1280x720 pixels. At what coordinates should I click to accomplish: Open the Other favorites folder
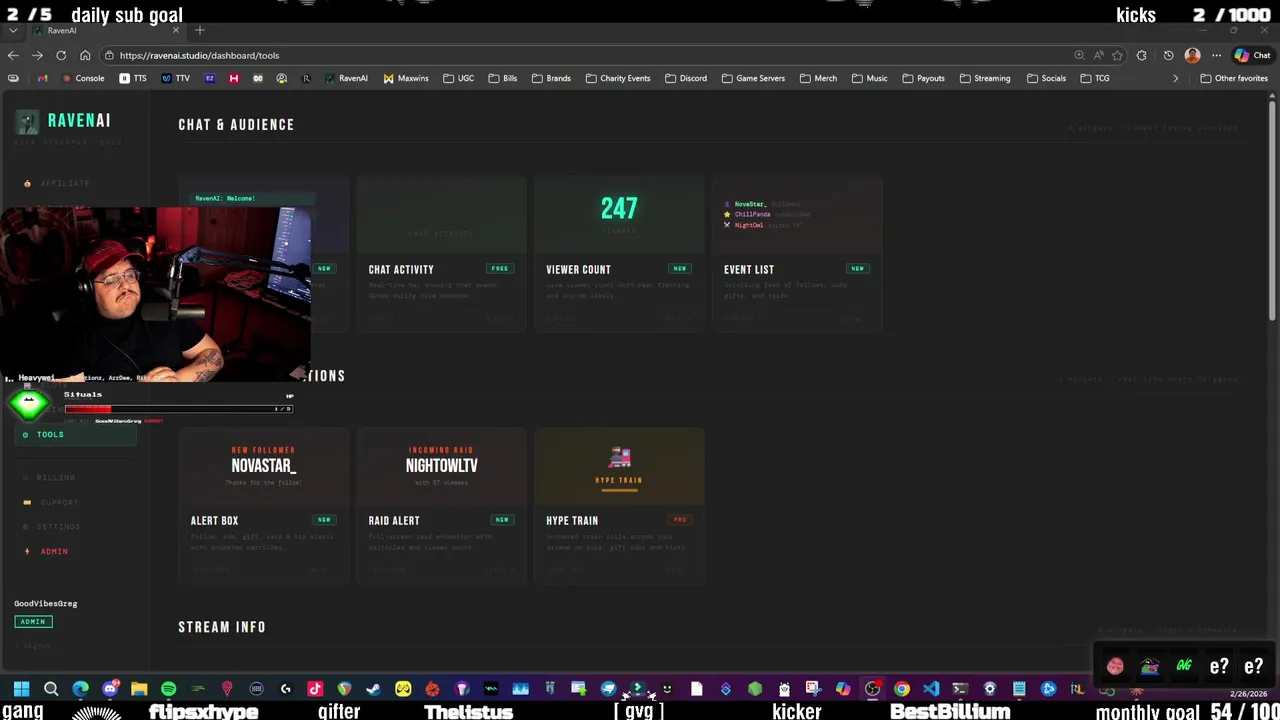tap(1234, 78)
